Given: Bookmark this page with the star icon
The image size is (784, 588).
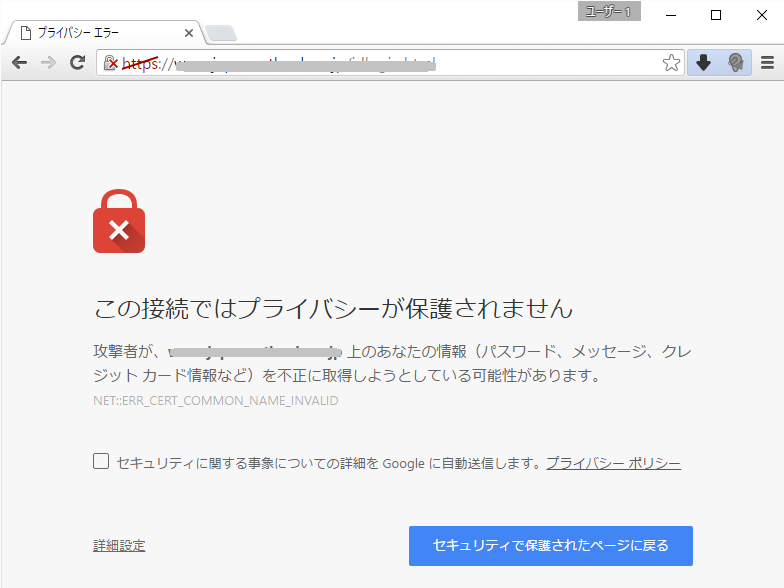Looking at the screenshot, I should pos(671,63).
